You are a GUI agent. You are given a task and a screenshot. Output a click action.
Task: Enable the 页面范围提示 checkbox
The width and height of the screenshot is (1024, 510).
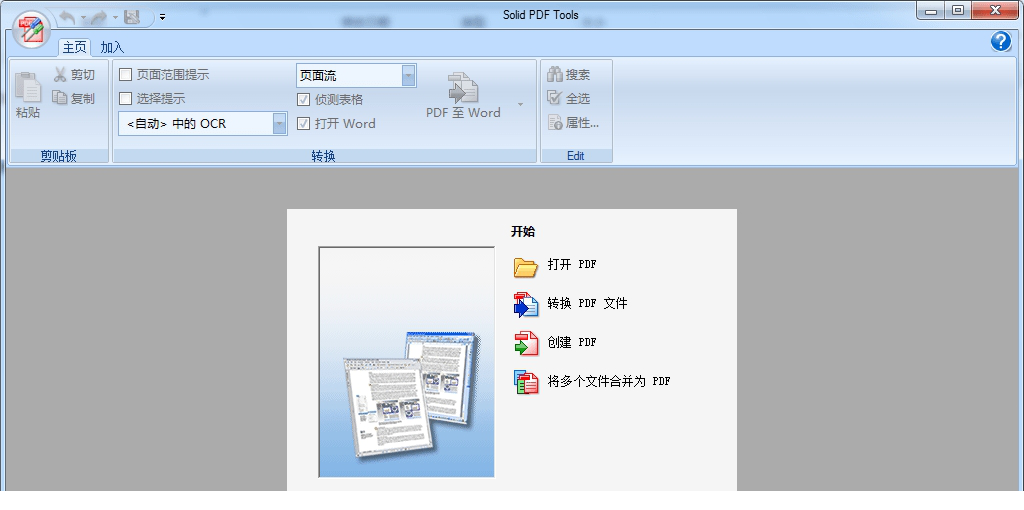tap(125, 74)
